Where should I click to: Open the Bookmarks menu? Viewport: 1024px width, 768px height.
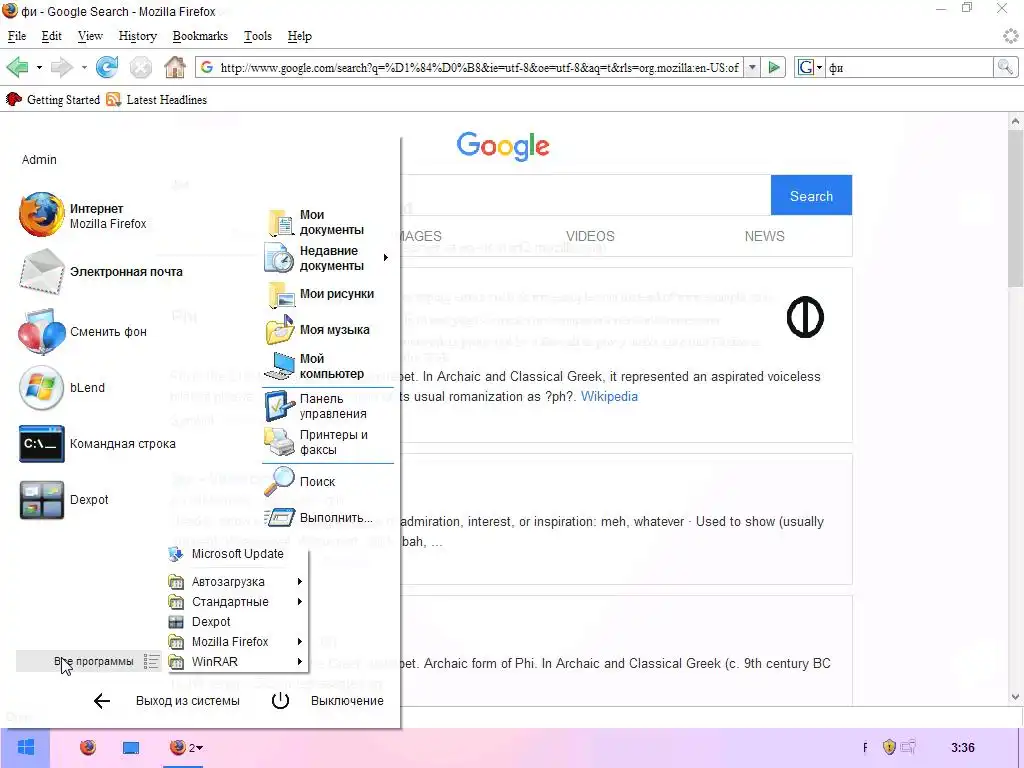[200, 37]
